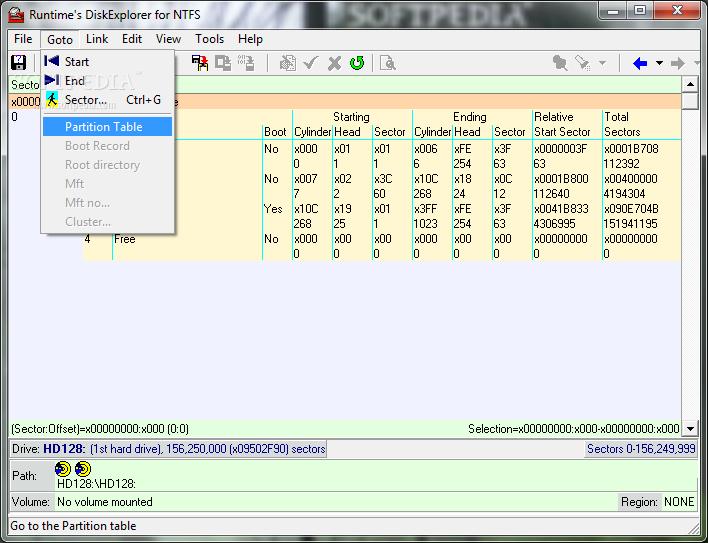708x543 pixels.
Task: Click the disabled Mft menu entry
Action: 107,183
